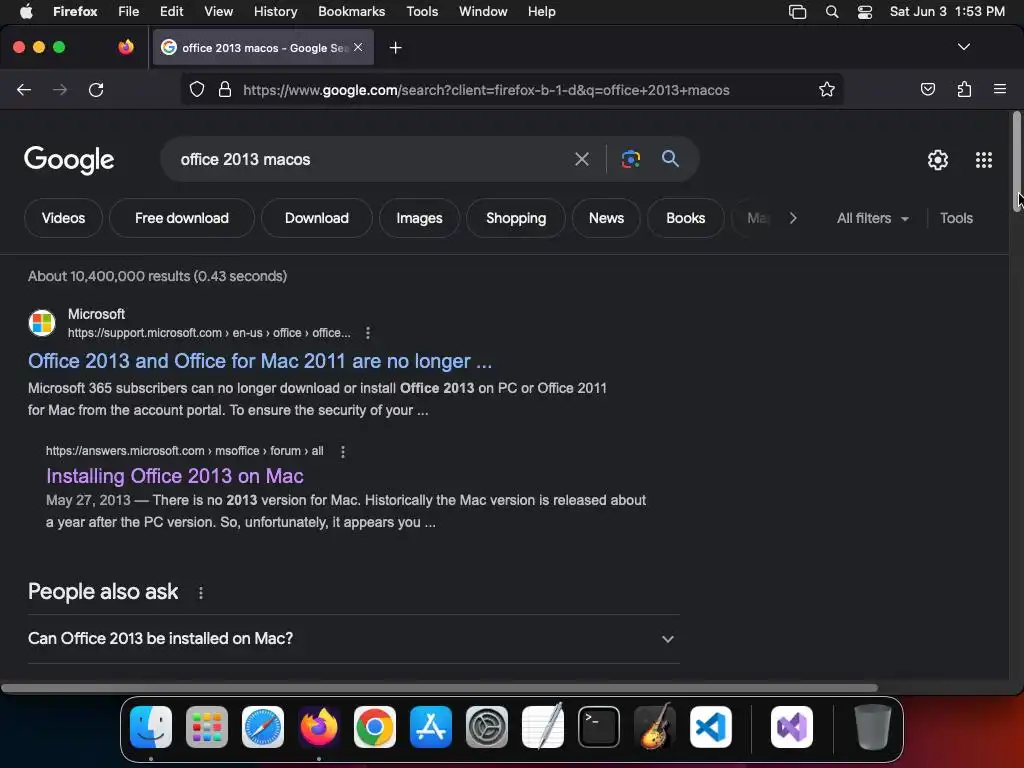1024x768 pixels.
Task: Open TextEdit from the Dock
Action: tap(543, 727)
